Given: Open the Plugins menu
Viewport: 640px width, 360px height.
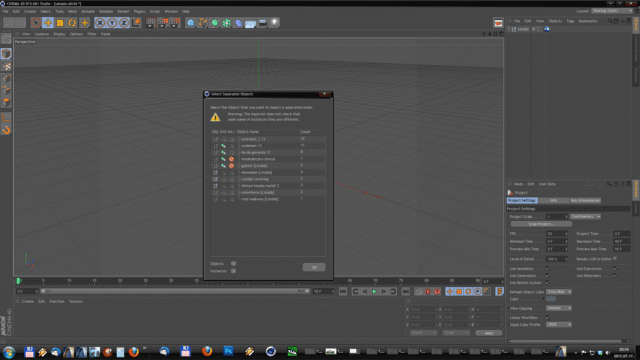Looking at the screenshot, I should tap(140, 11).
